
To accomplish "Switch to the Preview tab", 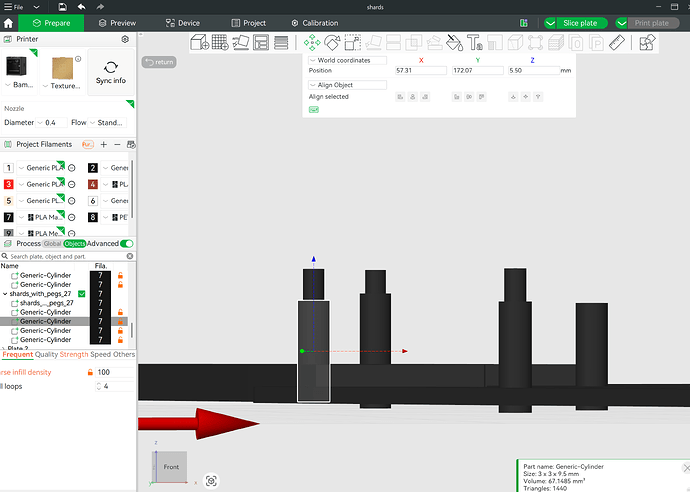I will [x=117, y=23].
